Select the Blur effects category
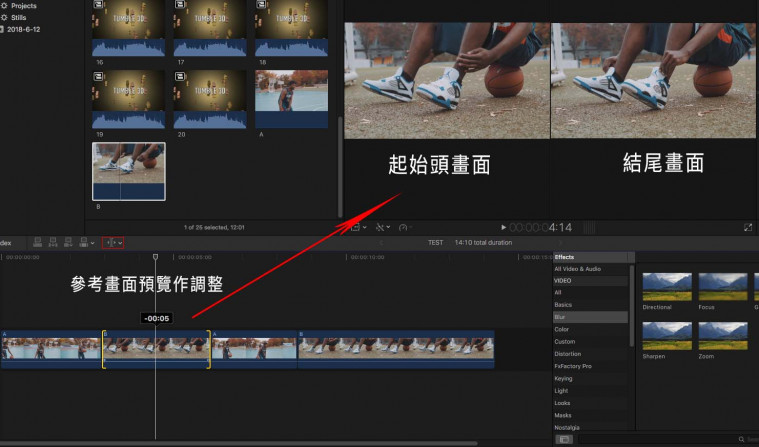The height and width of the screenshot is (447, 759). [x=591, y=317]
